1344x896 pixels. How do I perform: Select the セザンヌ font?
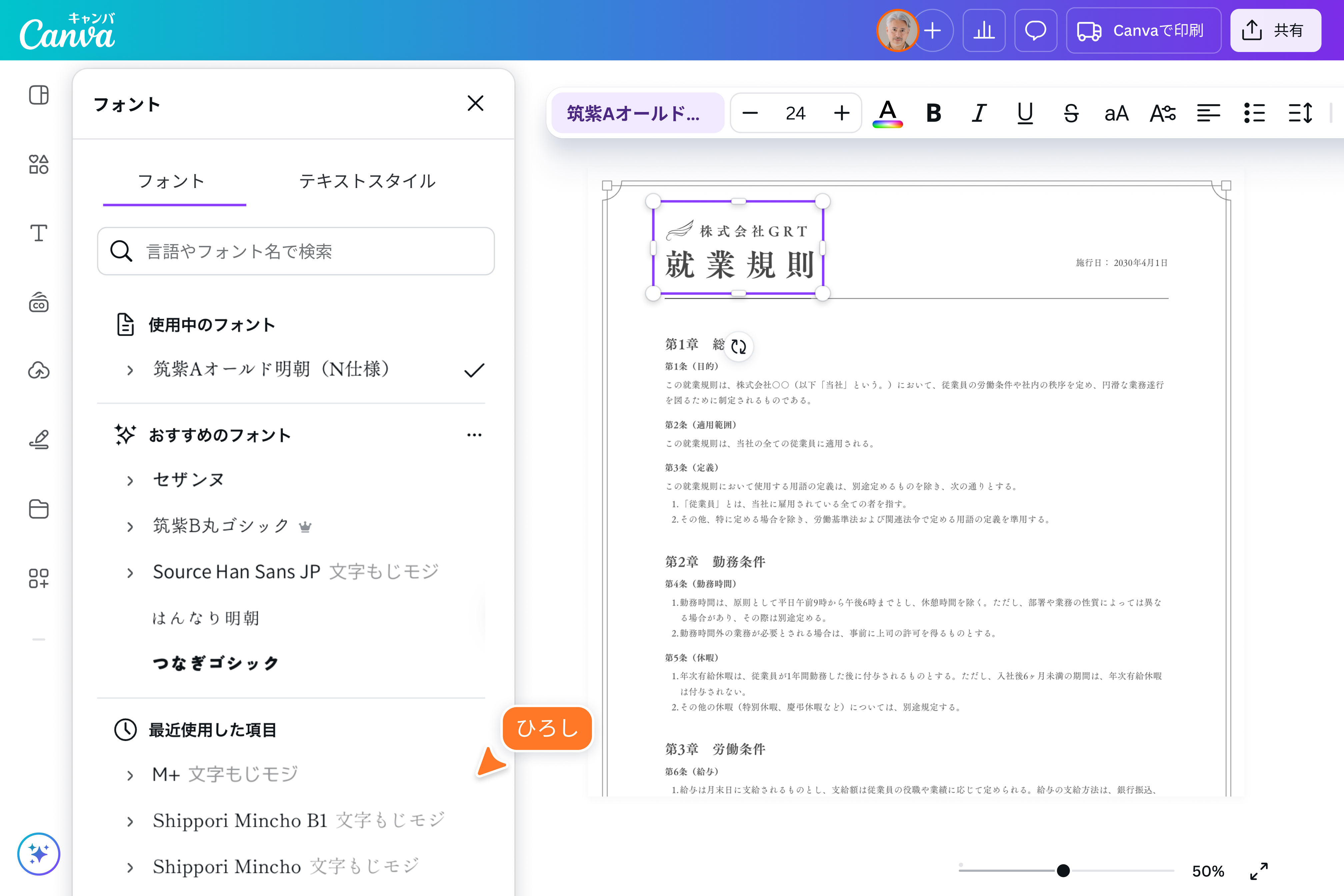[x=188, y=479]
